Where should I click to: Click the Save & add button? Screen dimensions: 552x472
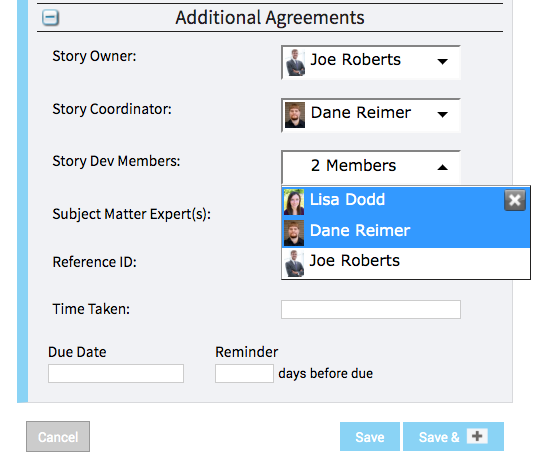coord(453,436)
